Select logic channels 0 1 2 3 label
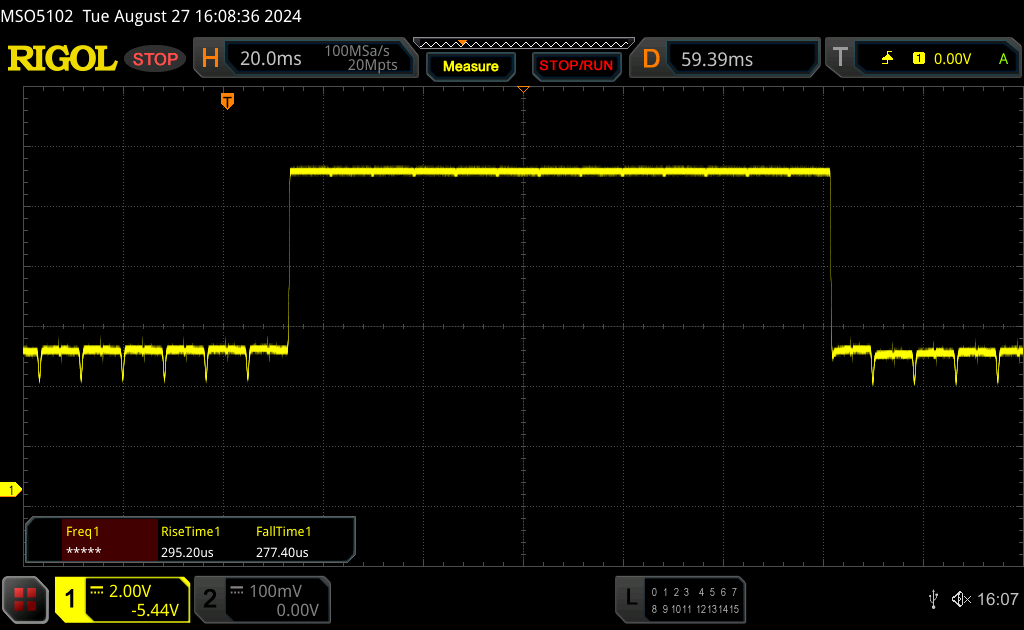 tap(670, 592)
